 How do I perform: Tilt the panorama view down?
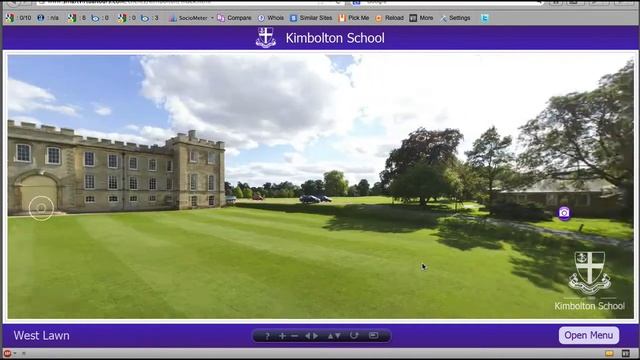click(338, 336)
